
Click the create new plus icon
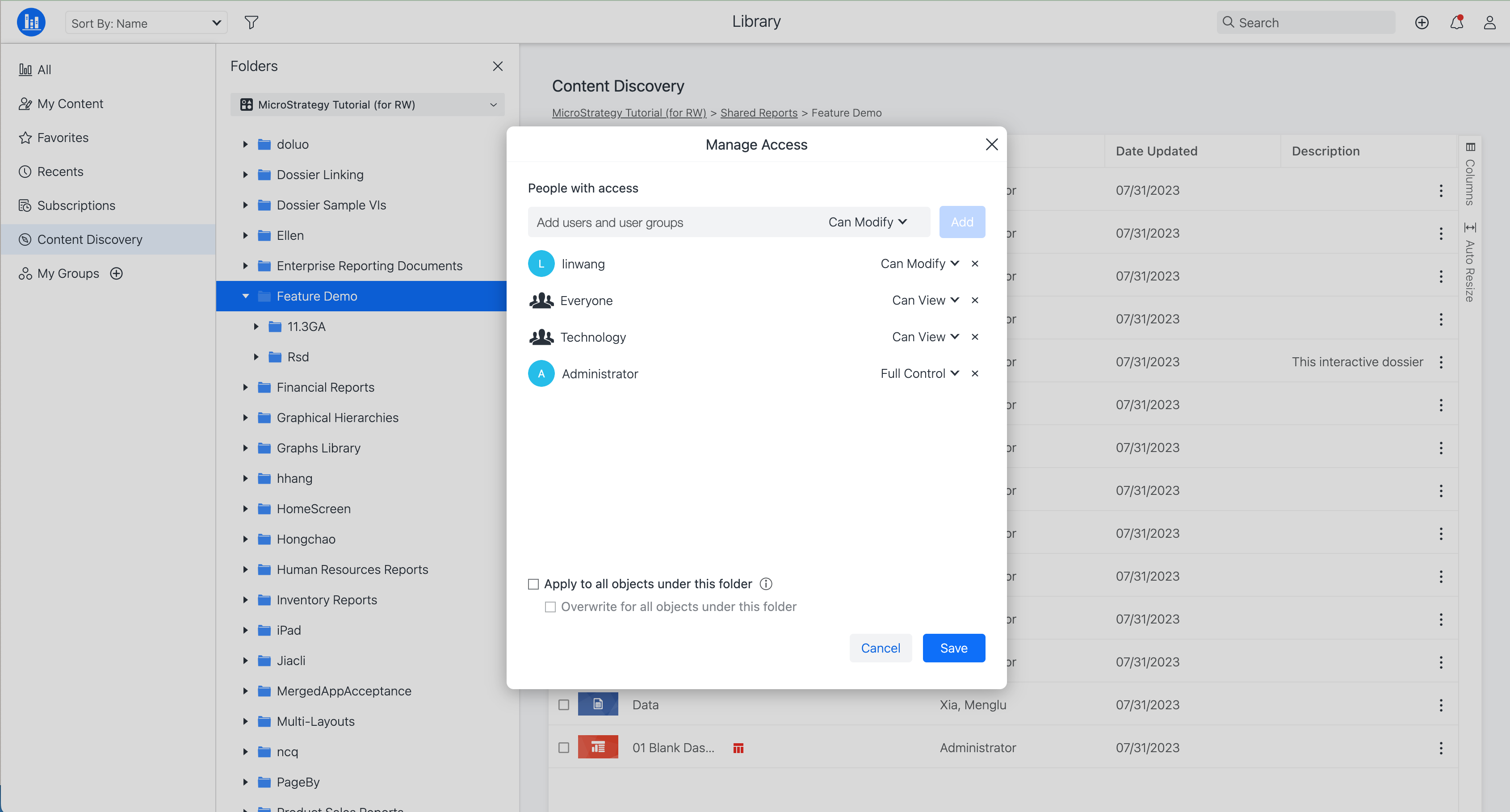pyautogui.click(x=1422, y=22)
